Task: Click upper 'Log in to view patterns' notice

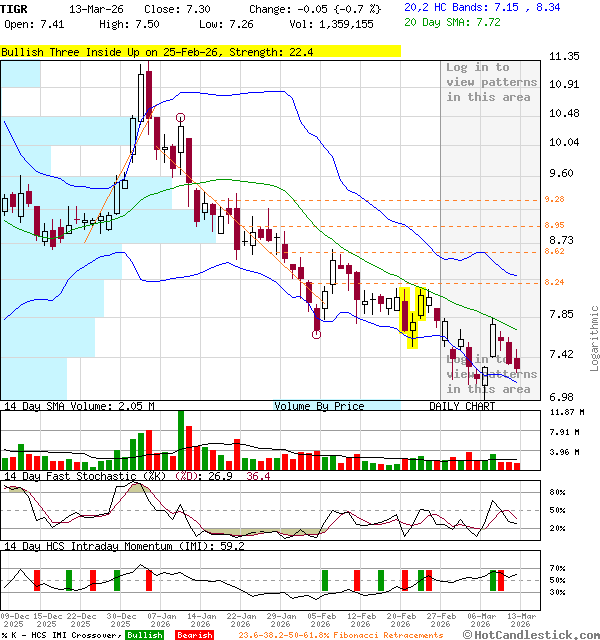Action: click(x=491, y=82)
